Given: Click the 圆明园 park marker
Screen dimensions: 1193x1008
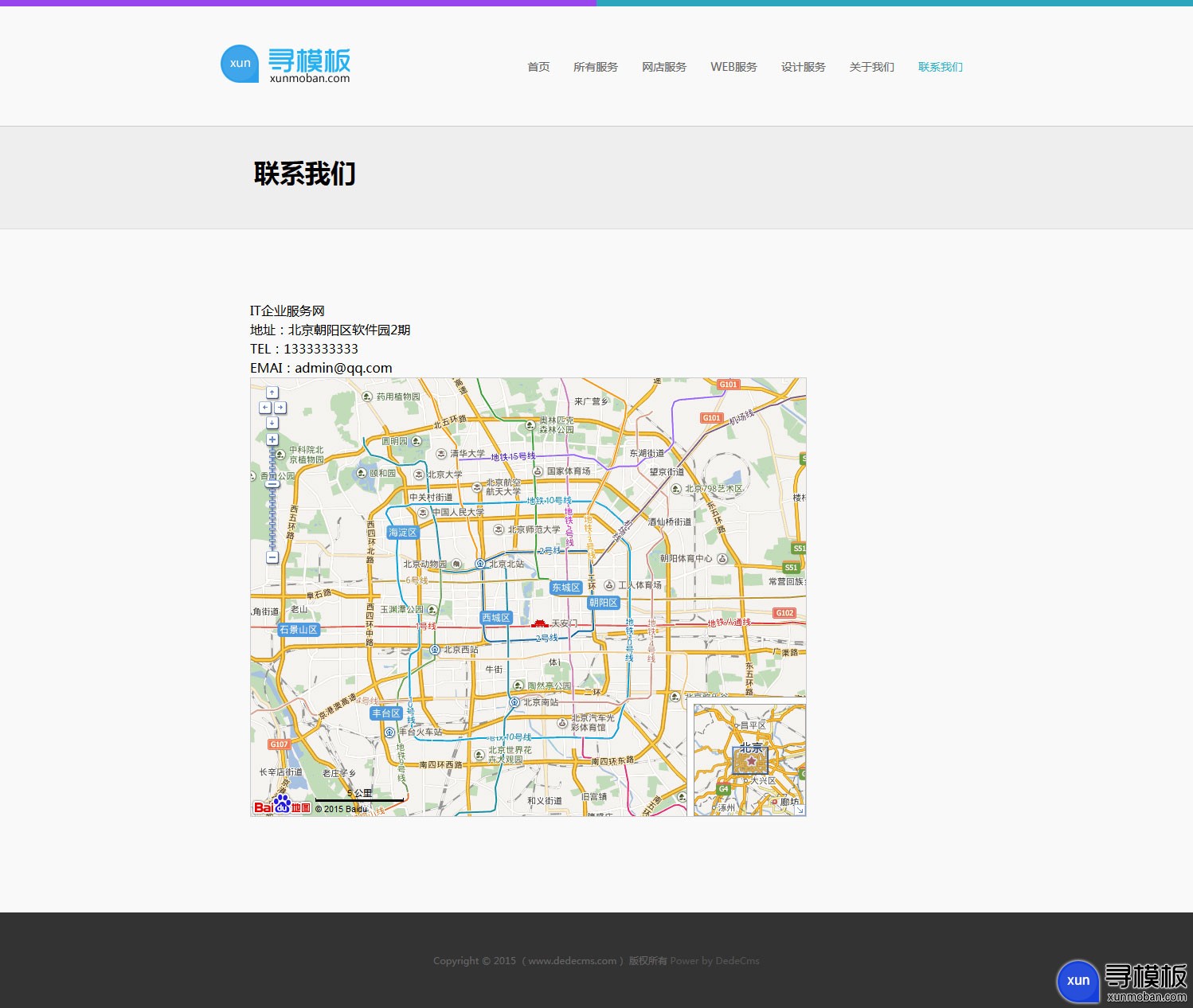Looking at the screenshot, I should click(x=417, y=441).
